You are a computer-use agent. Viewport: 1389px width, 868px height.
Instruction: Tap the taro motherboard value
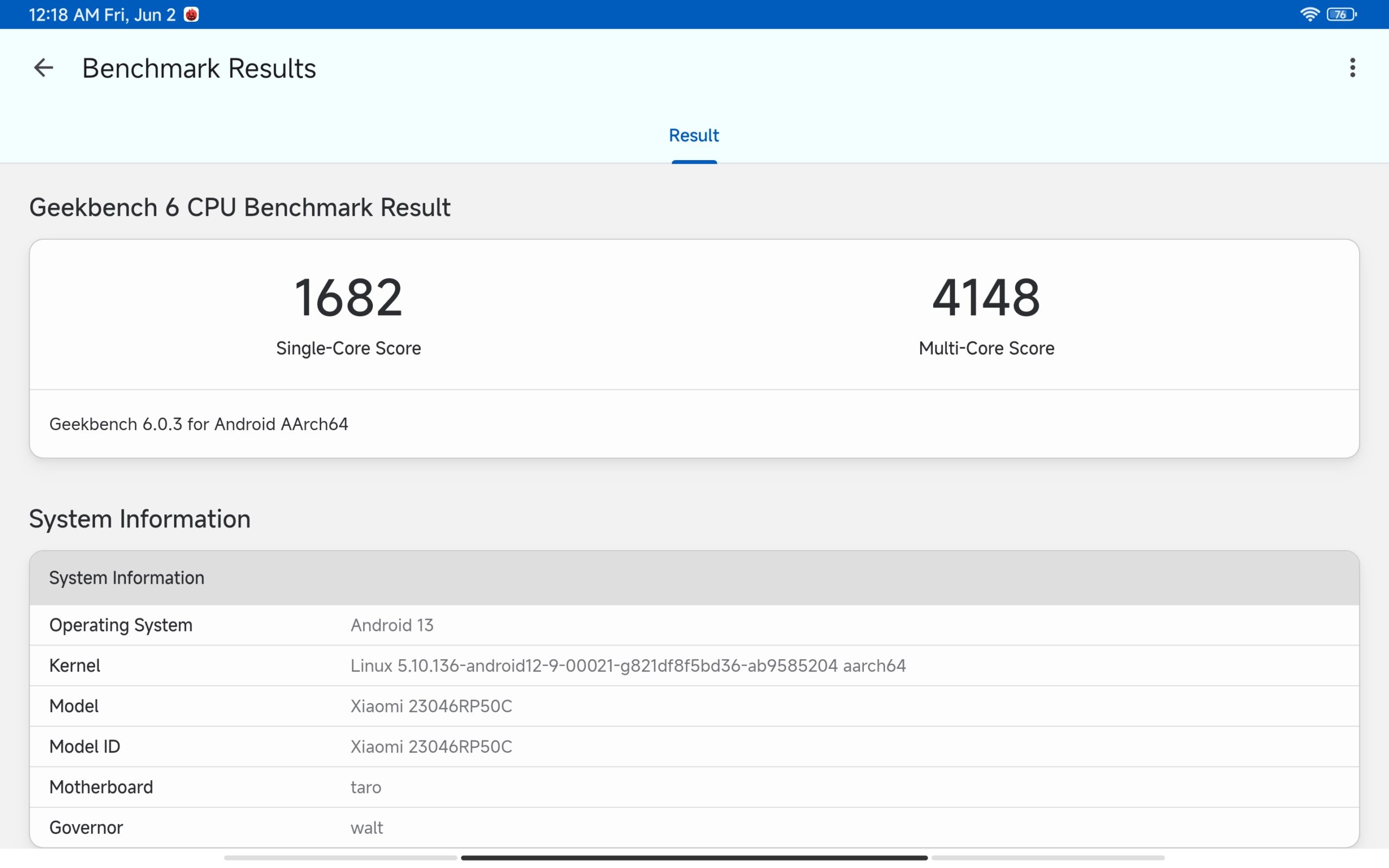click(366, 787)
